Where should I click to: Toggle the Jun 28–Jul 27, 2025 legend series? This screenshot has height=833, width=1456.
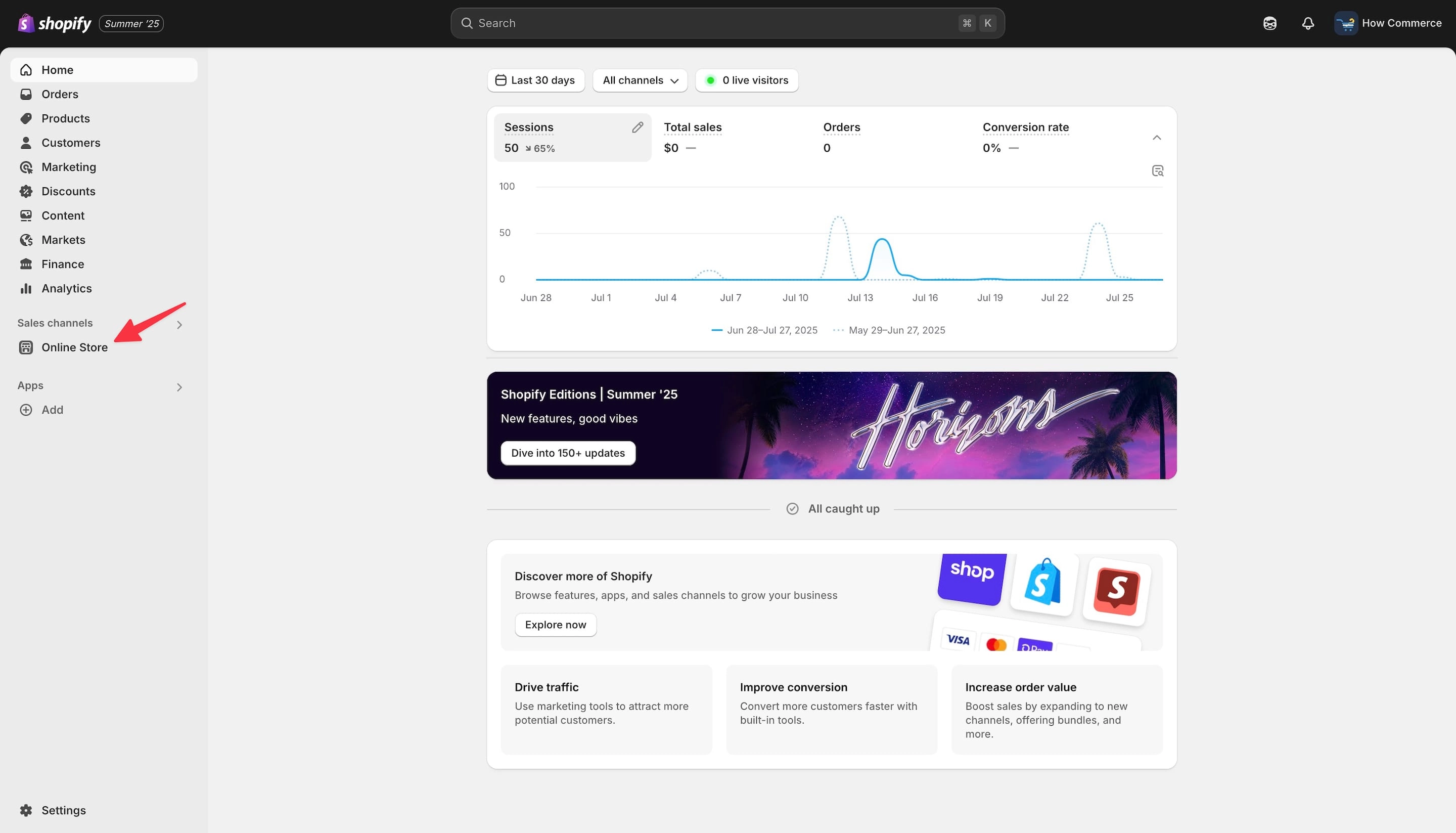coord(764,331)
